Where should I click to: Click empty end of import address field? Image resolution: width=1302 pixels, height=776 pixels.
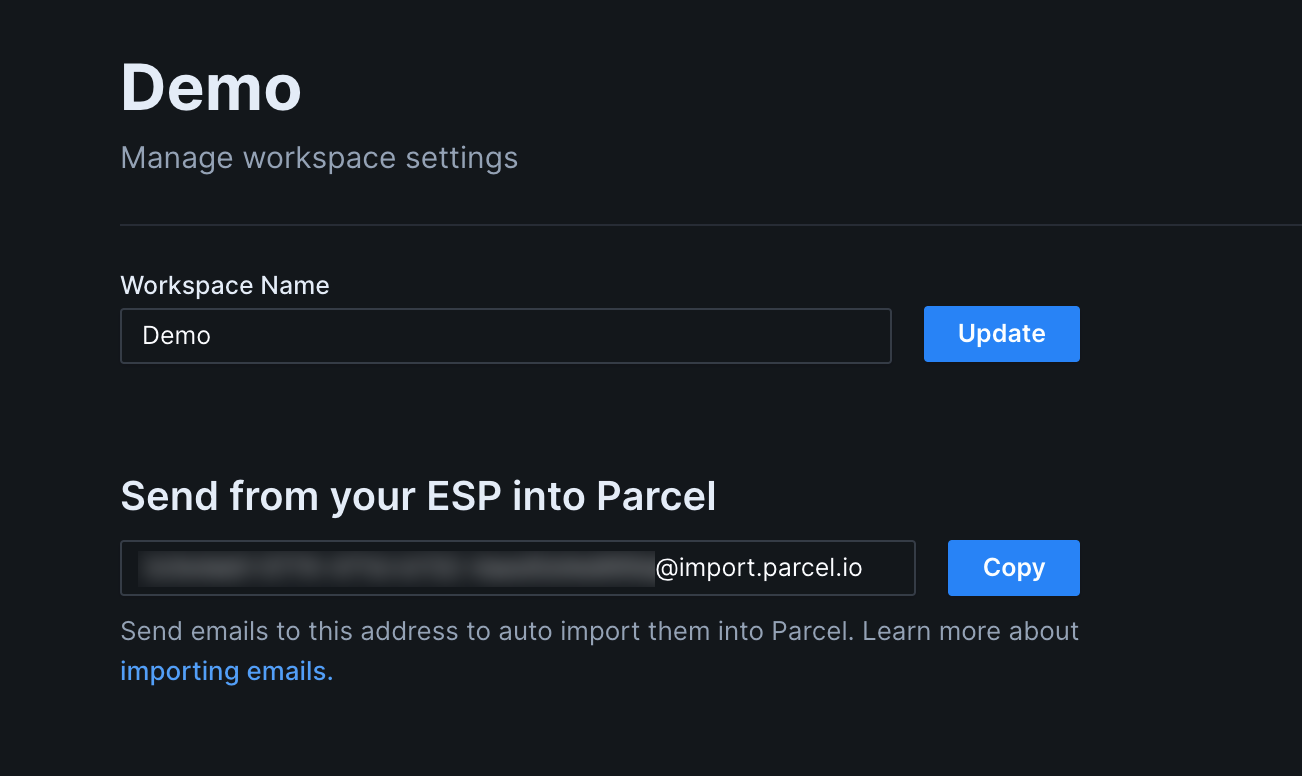[x=889, y=568]
